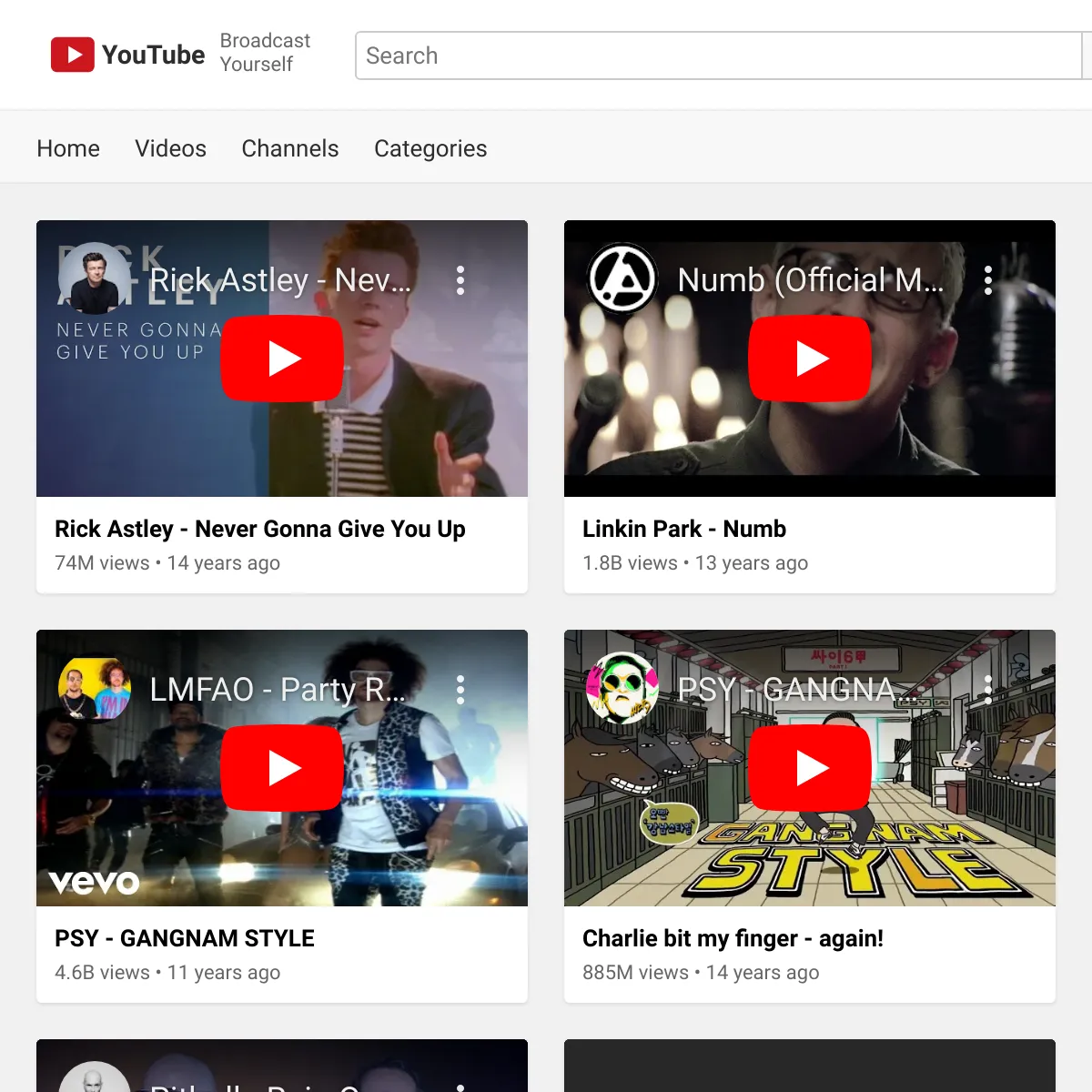This screenshot has height=1092, width=1092.
Task: Open 'PSY - GANGNAM STYLE' card title link
Action: [185, 938]
